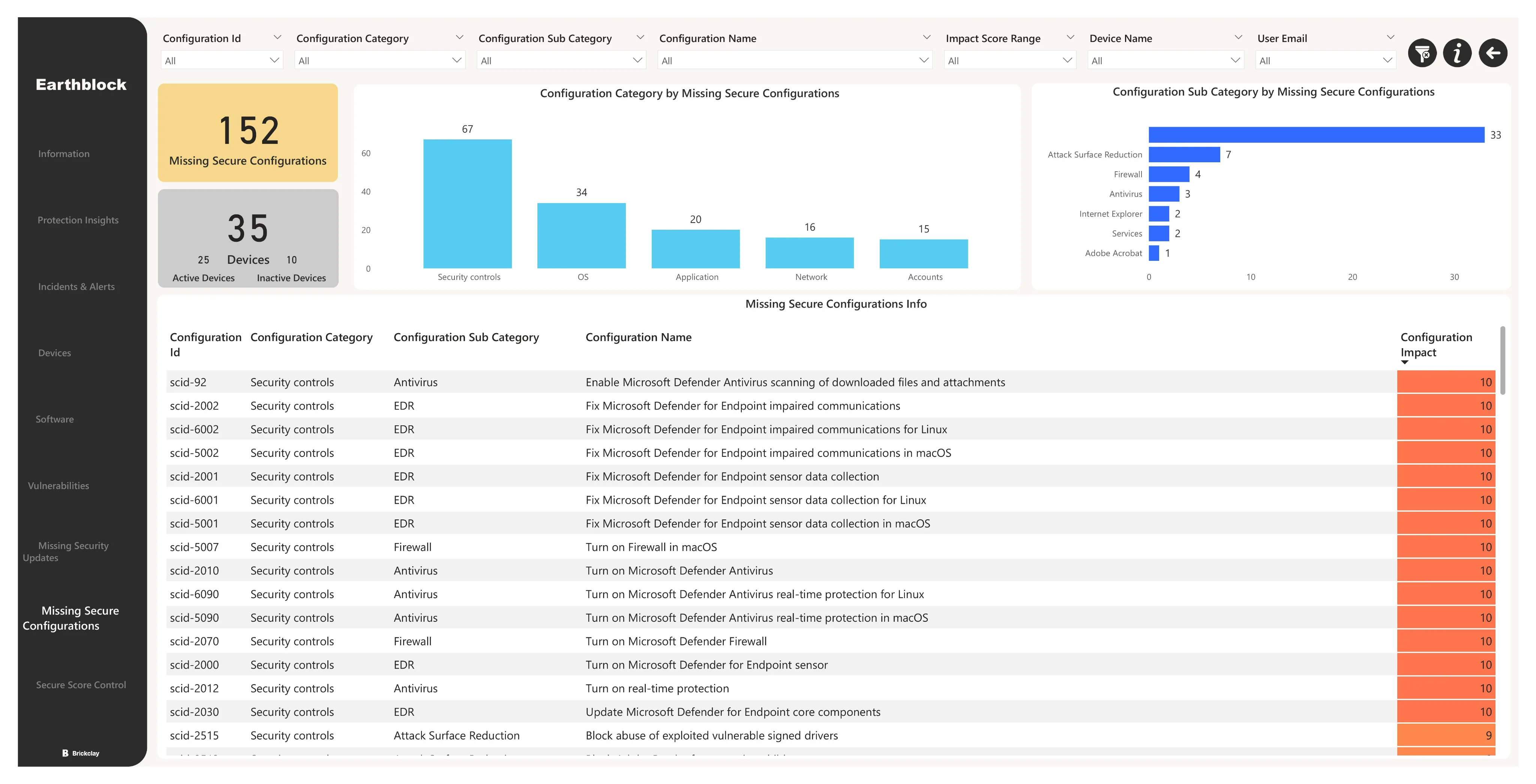This screenshot has height=784, width=1536.
Task: Navigate to Secure Score Control
Action: point(81,685)
